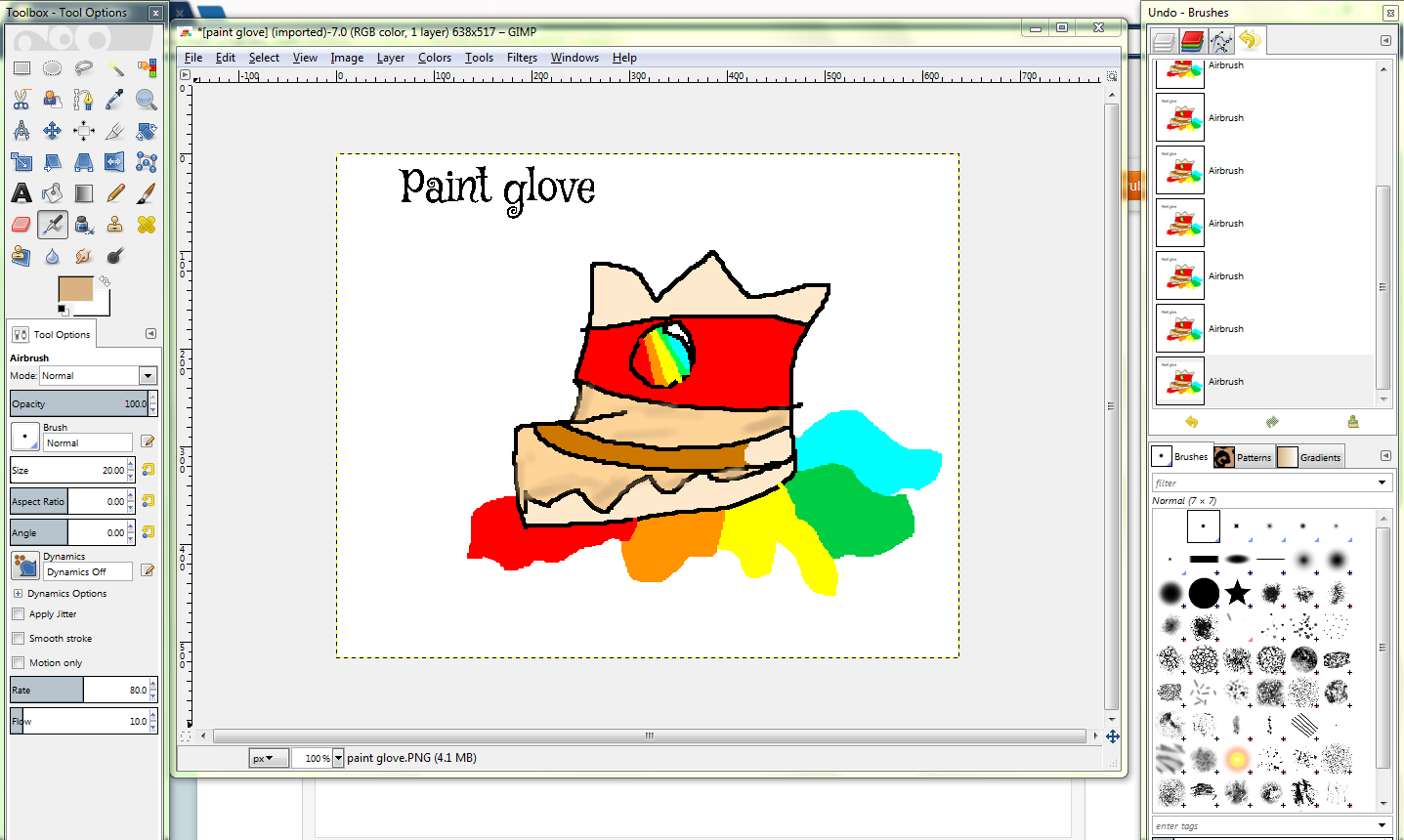1404x840 pixels.
Task: Reset brush Size to default
Action: (x=148, y=470)
